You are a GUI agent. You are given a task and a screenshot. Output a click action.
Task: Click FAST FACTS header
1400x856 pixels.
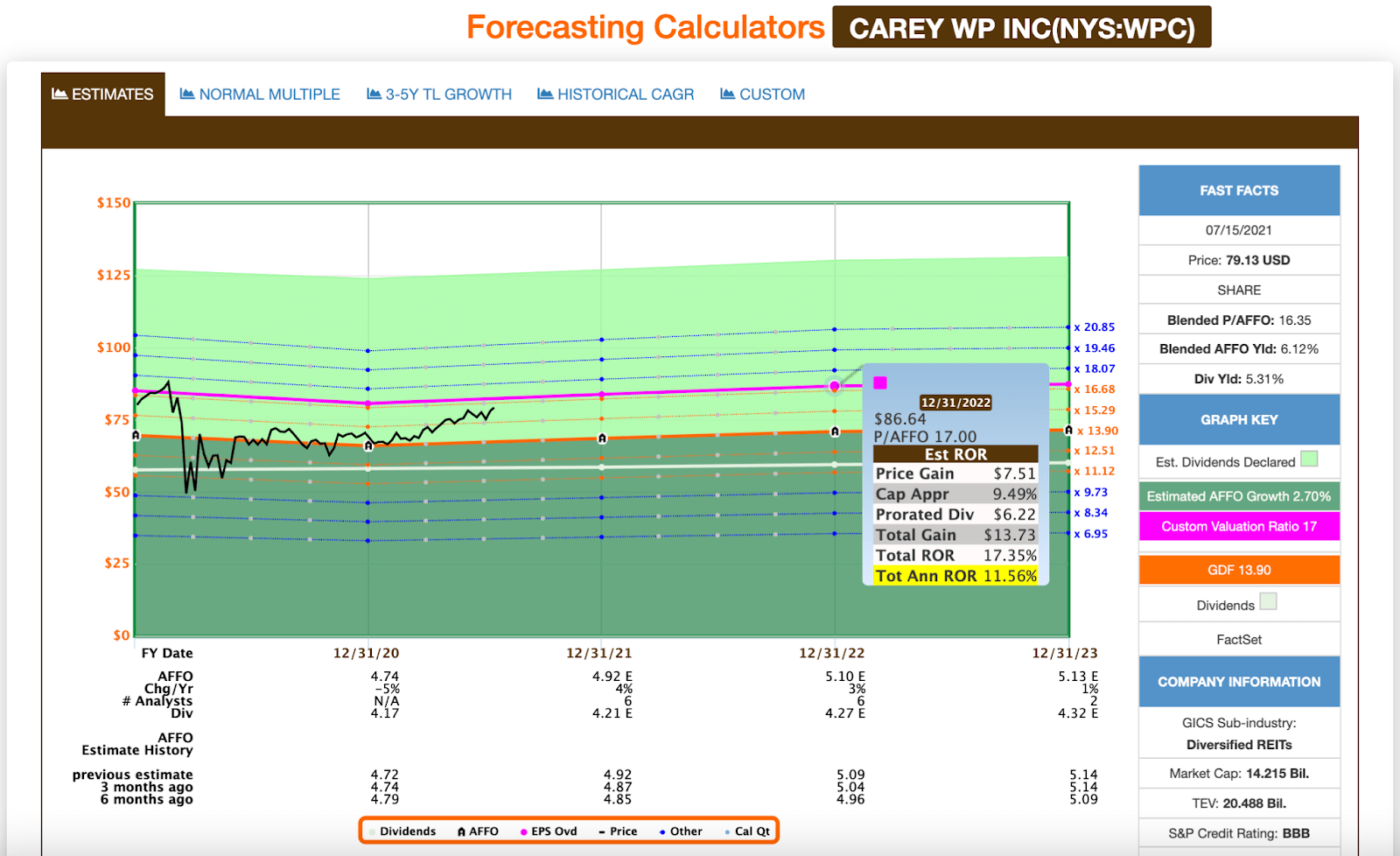pos(1239,190)
